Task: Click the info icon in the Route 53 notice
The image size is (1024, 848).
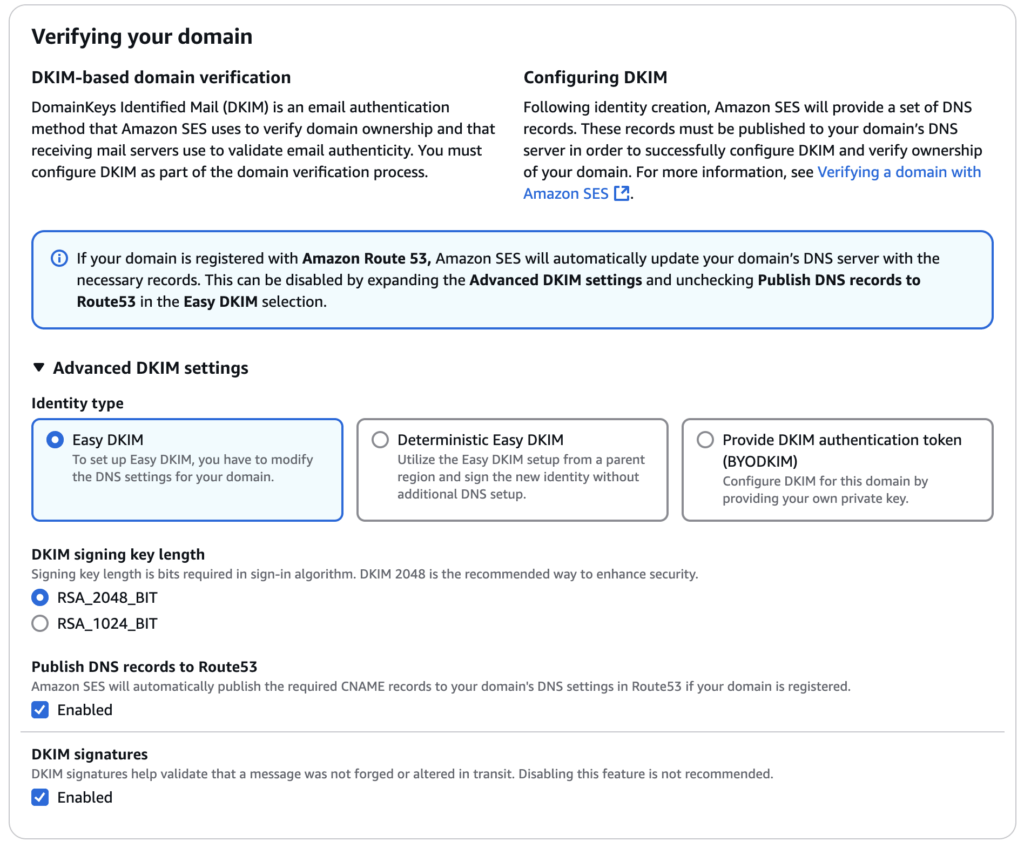Action: [x=59, y=259]
